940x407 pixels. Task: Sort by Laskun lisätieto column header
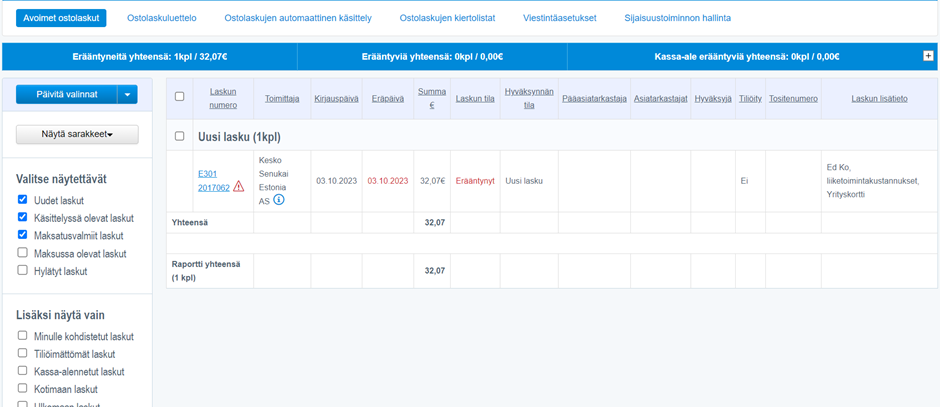pyautogui.click(x=879, y=98)
